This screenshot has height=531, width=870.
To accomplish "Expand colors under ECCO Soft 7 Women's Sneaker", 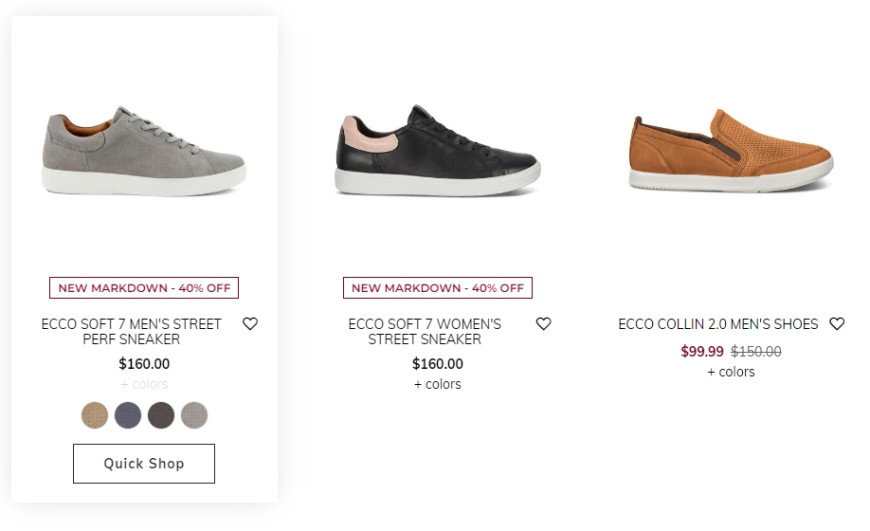I will coord(438,385).
